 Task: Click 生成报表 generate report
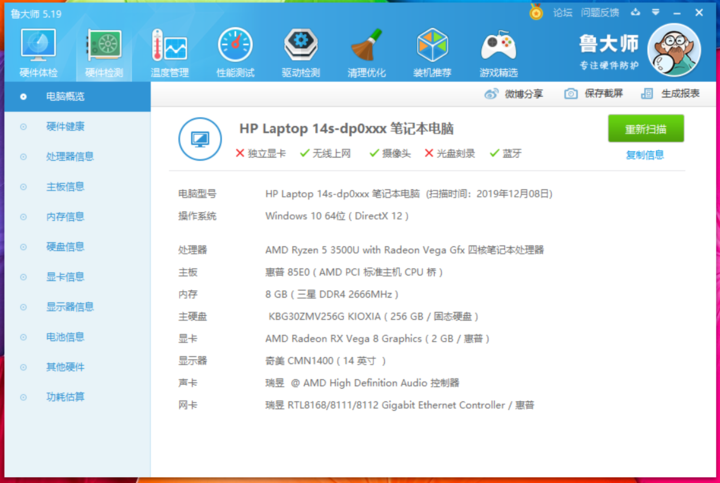click(x=680, y=94)
